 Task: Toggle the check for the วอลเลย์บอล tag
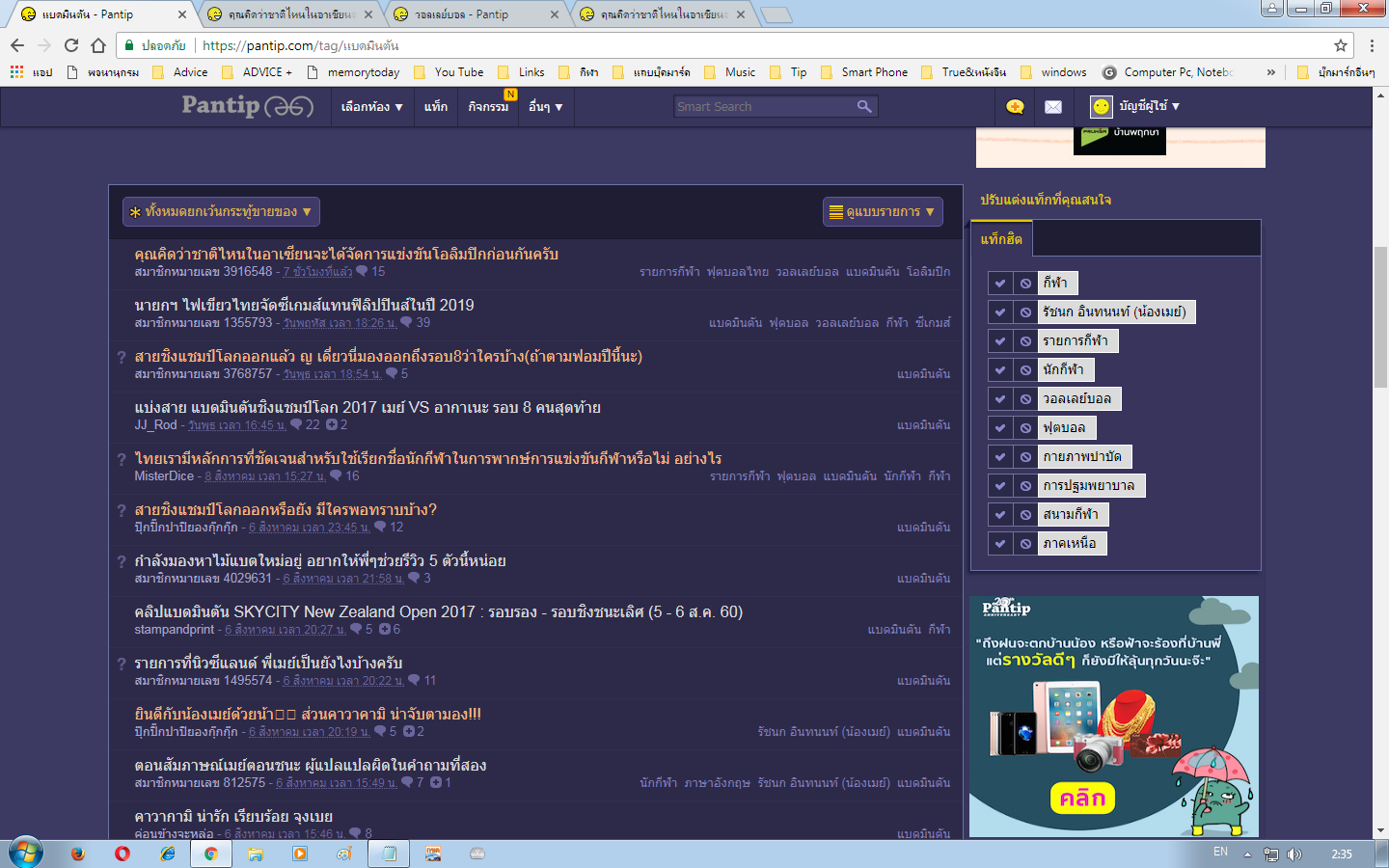tap(1000, 399)
